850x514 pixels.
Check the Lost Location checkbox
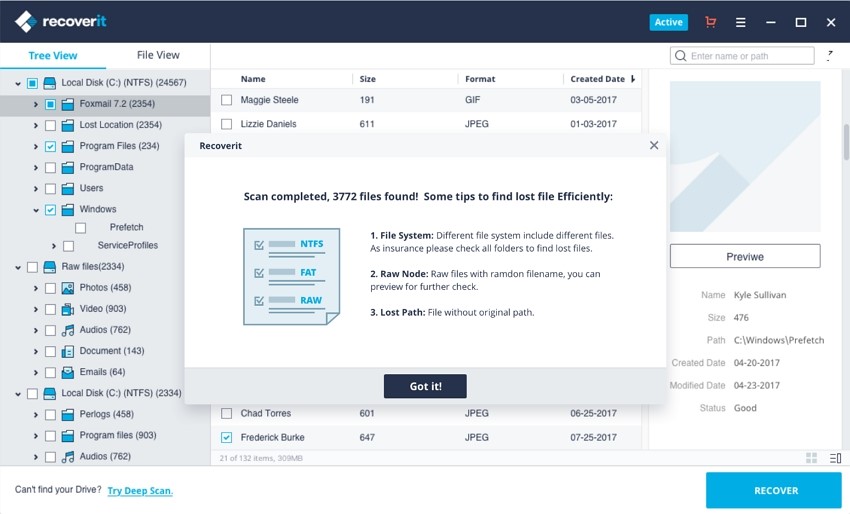pos(50,126)
